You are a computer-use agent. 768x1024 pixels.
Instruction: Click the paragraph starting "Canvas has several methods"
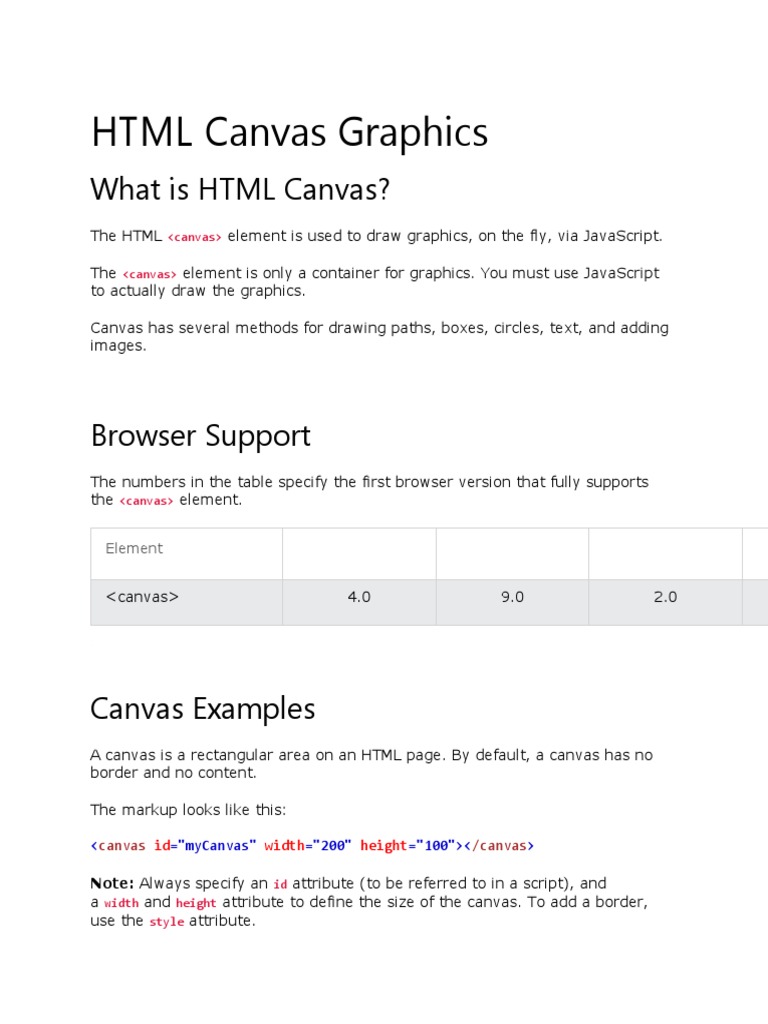click(x=379, y=337)
